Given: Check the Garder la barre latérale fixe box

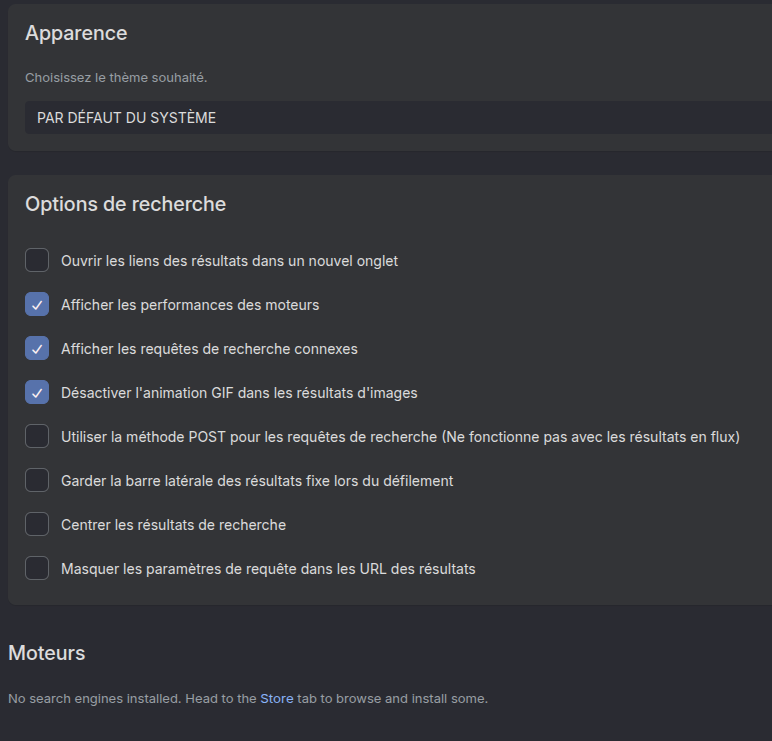Looking at the screenshot, I should (x=37, y=480).
